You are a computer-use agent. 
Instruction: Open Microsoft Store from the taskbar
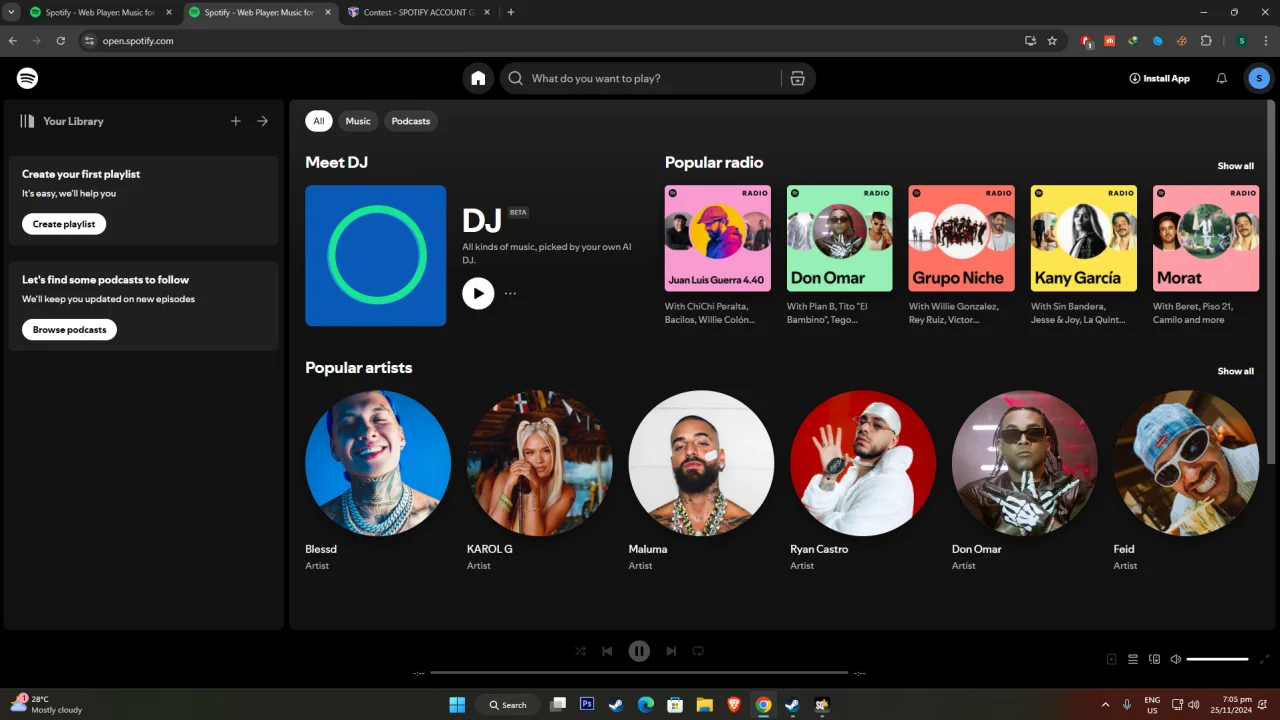point(675,704)
